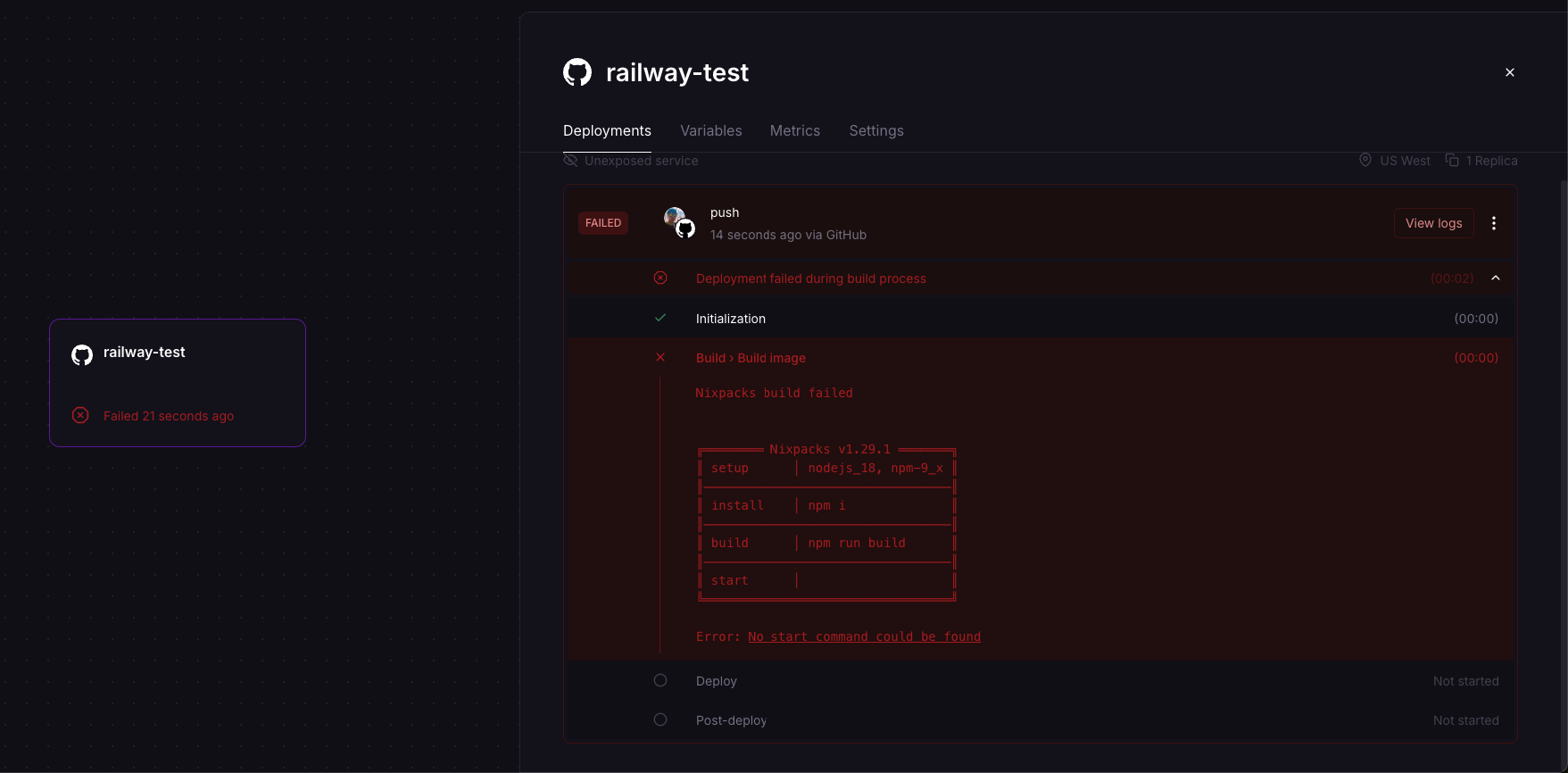1568x773 pixels.
Task: Click the empty circle beside Deploy step
Action: pos(660,680)
